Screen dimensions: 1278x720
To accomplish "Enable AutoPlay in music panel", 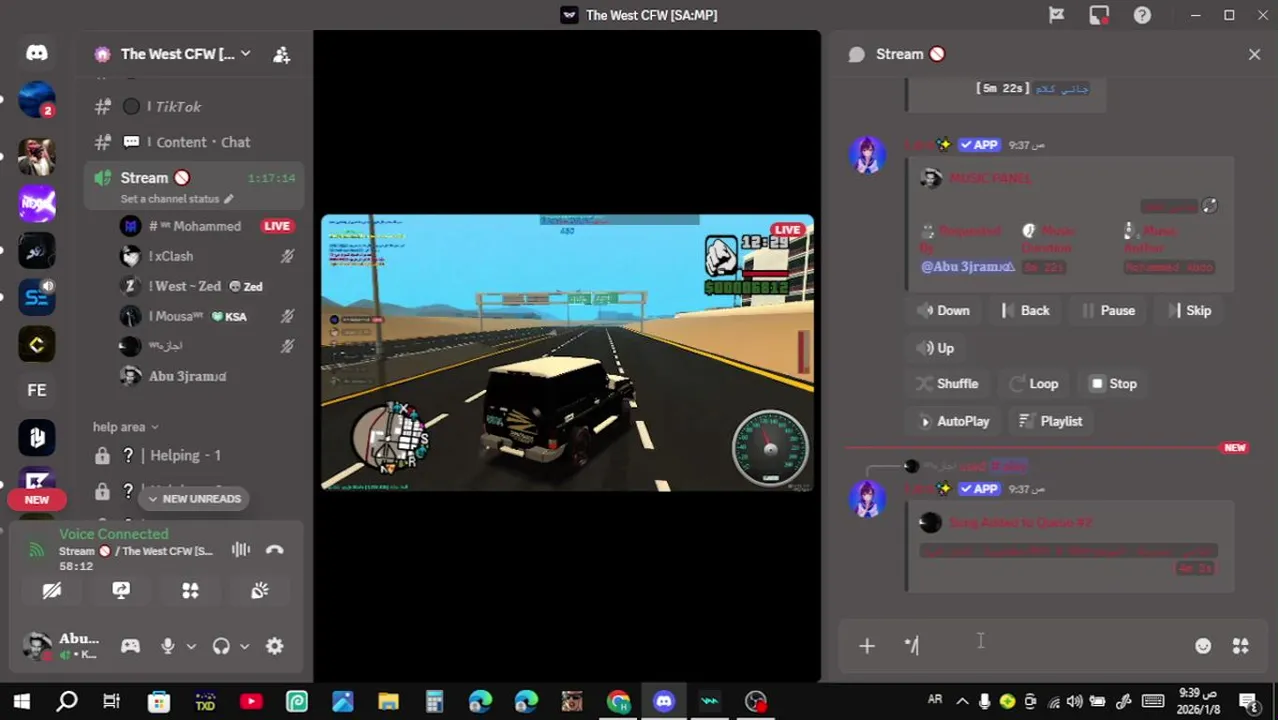I will (x=953, y=422).
